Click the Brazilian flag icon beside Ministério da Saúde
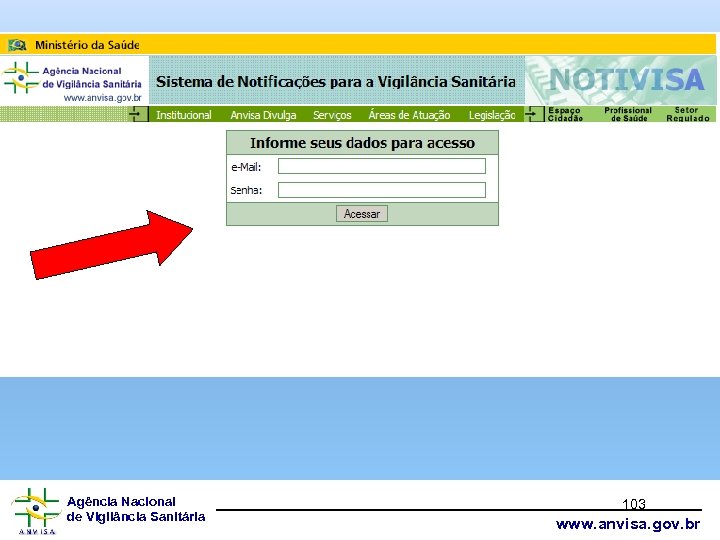Screen dimensions: 720x540 17,45
